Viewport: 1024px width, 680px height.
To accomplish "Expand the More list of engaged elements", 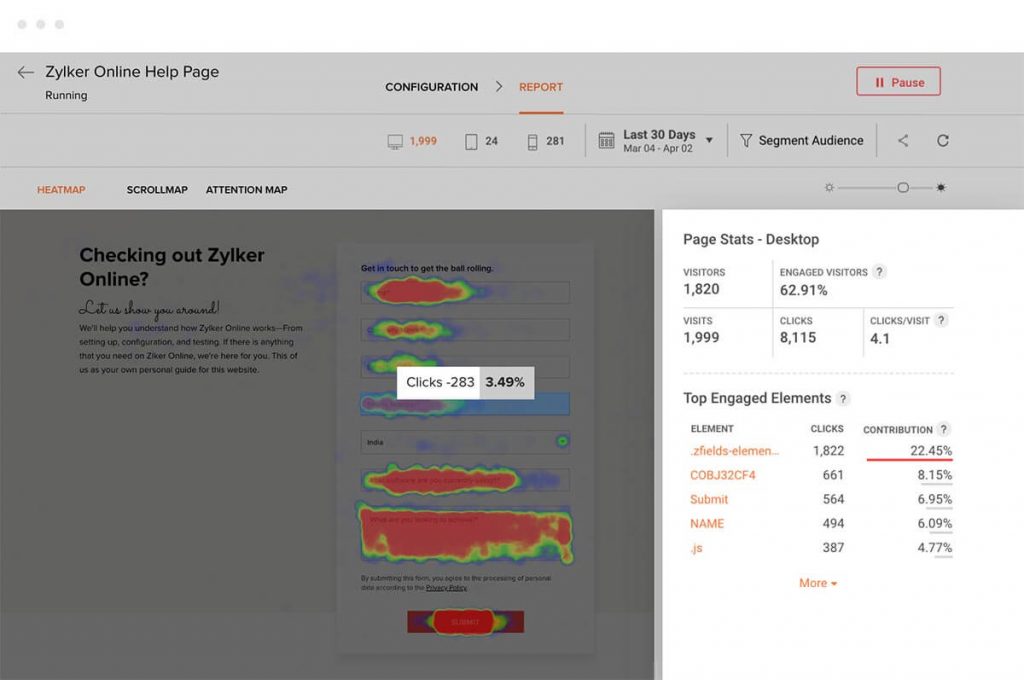I will pos(816,583).
